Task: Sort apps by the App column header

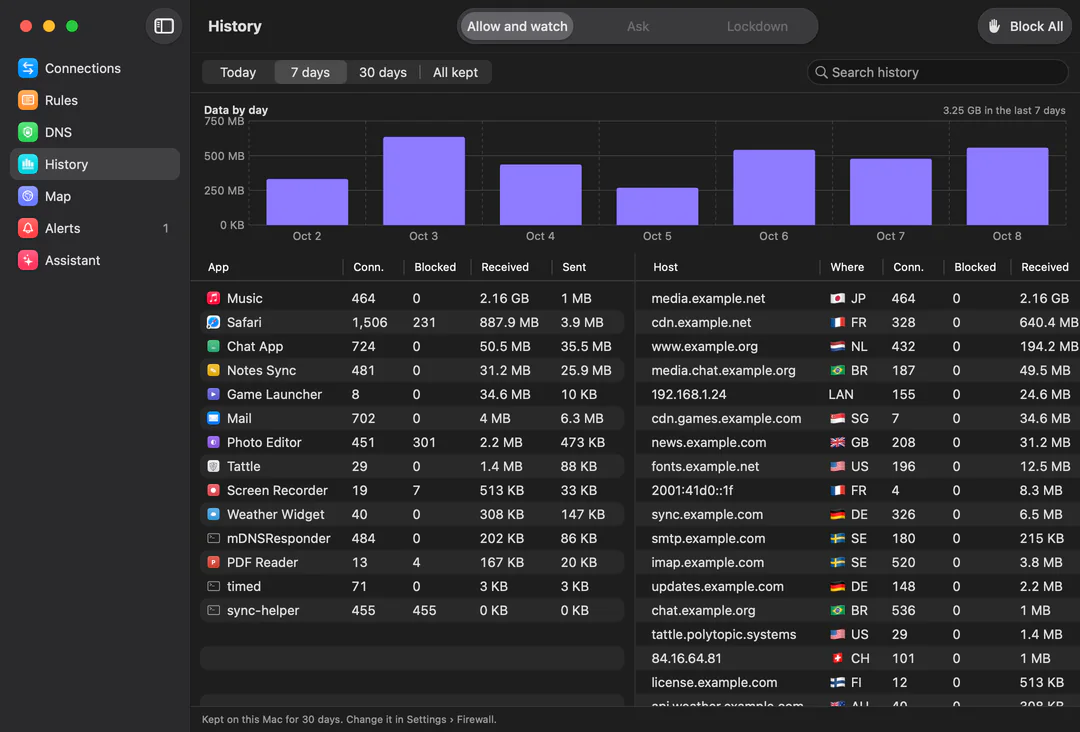Action: coord(218,267)
